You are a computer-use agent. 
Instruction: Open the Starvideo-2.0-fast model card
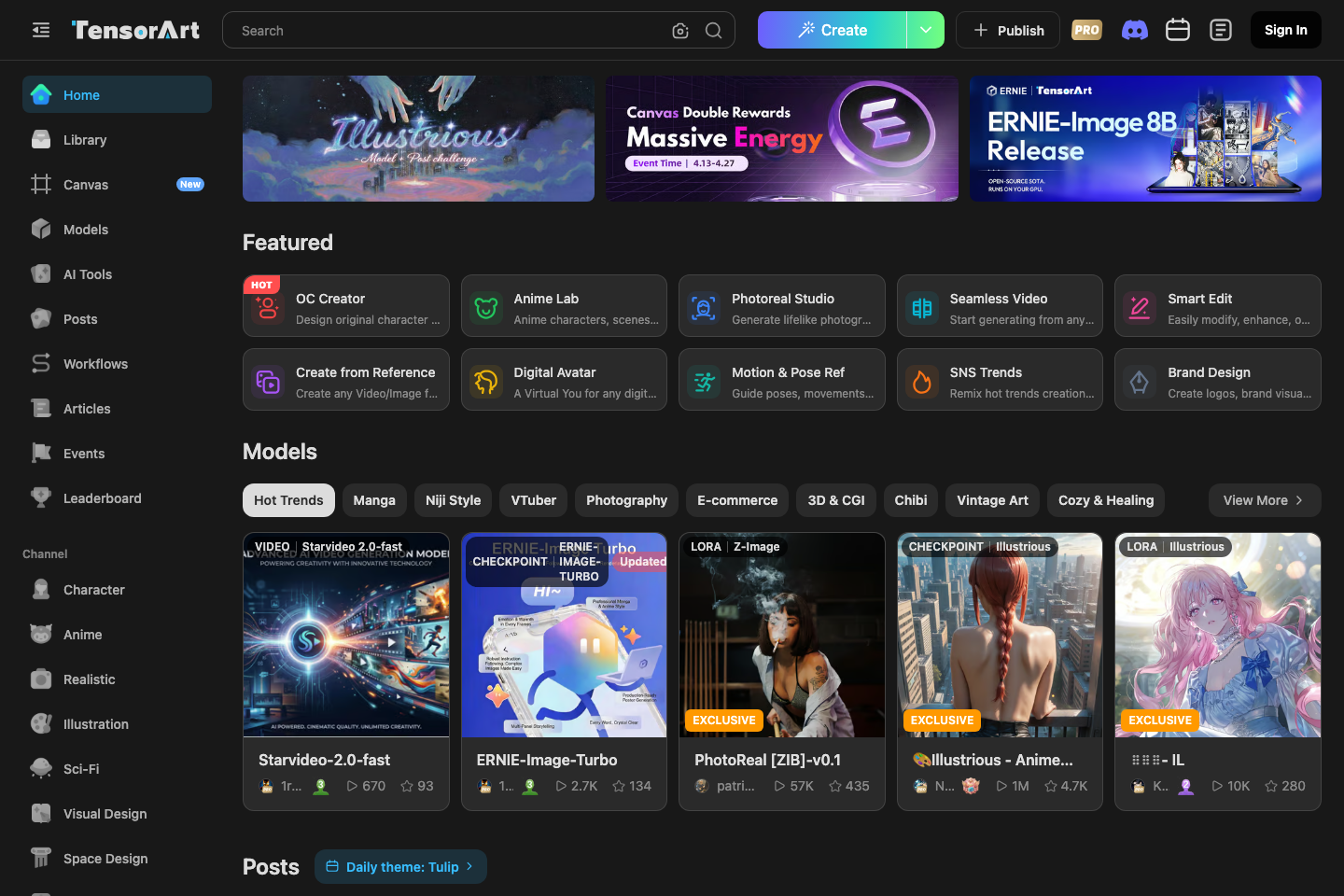(346, 671)
